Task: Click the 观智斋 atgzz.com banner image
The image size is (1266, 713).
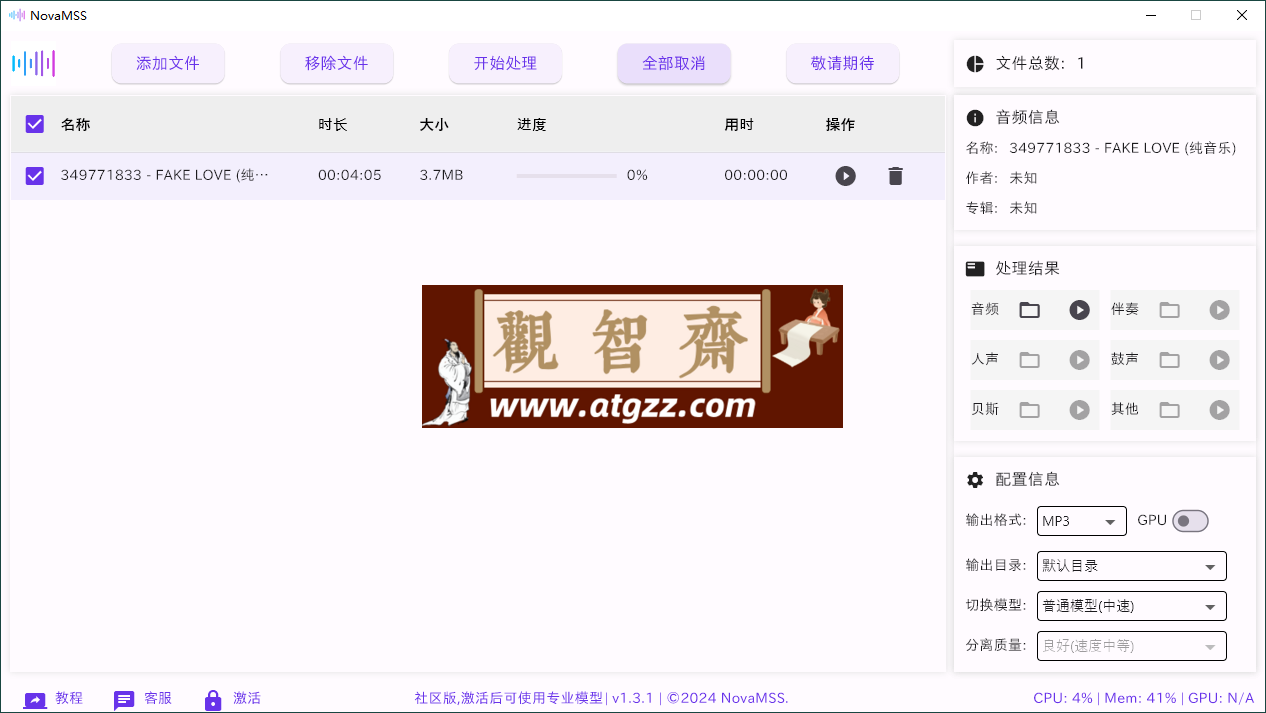Action: click(x=632, y=356)
